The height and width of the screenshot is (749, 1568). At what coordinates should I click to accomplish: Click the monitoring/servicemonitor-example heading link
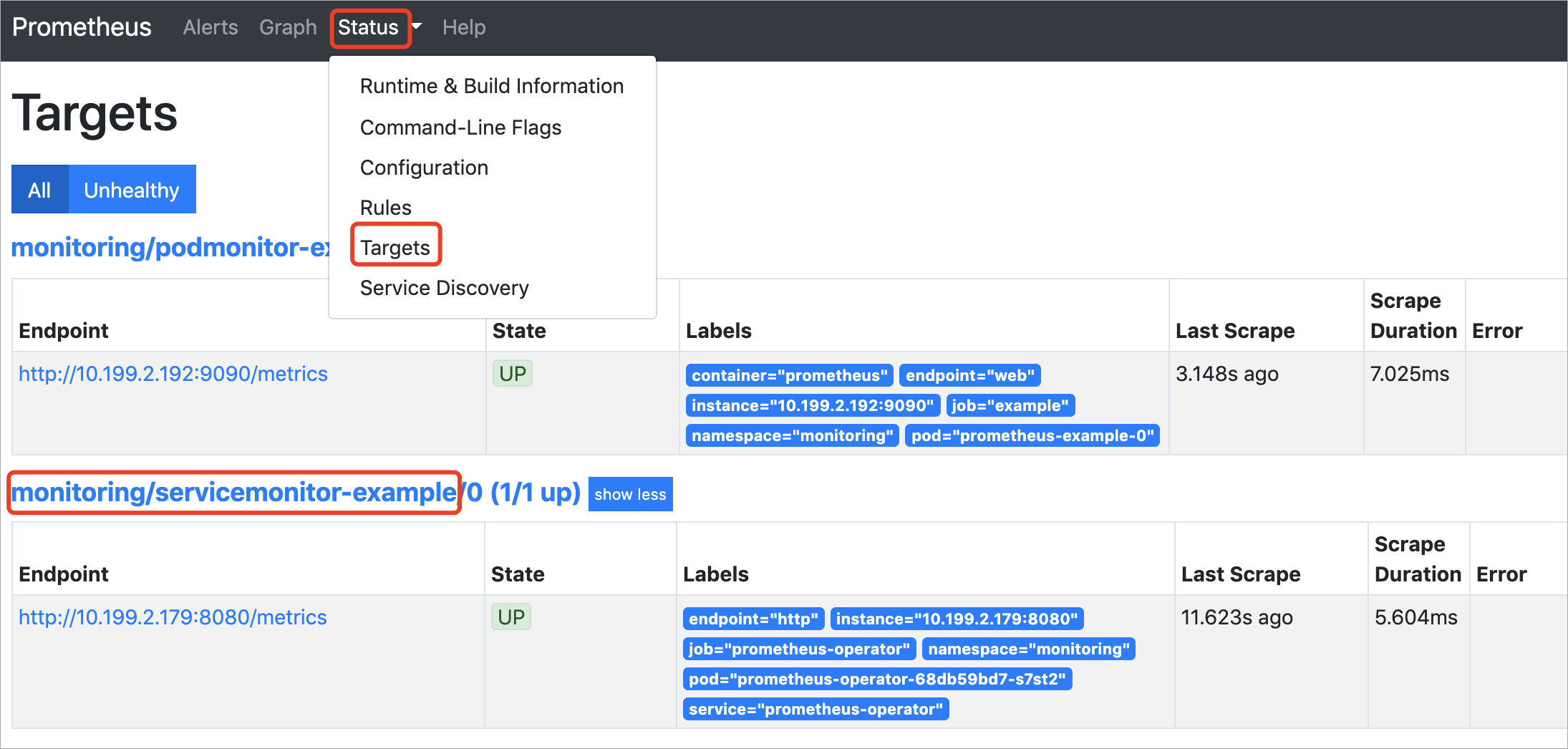point(233,493)
